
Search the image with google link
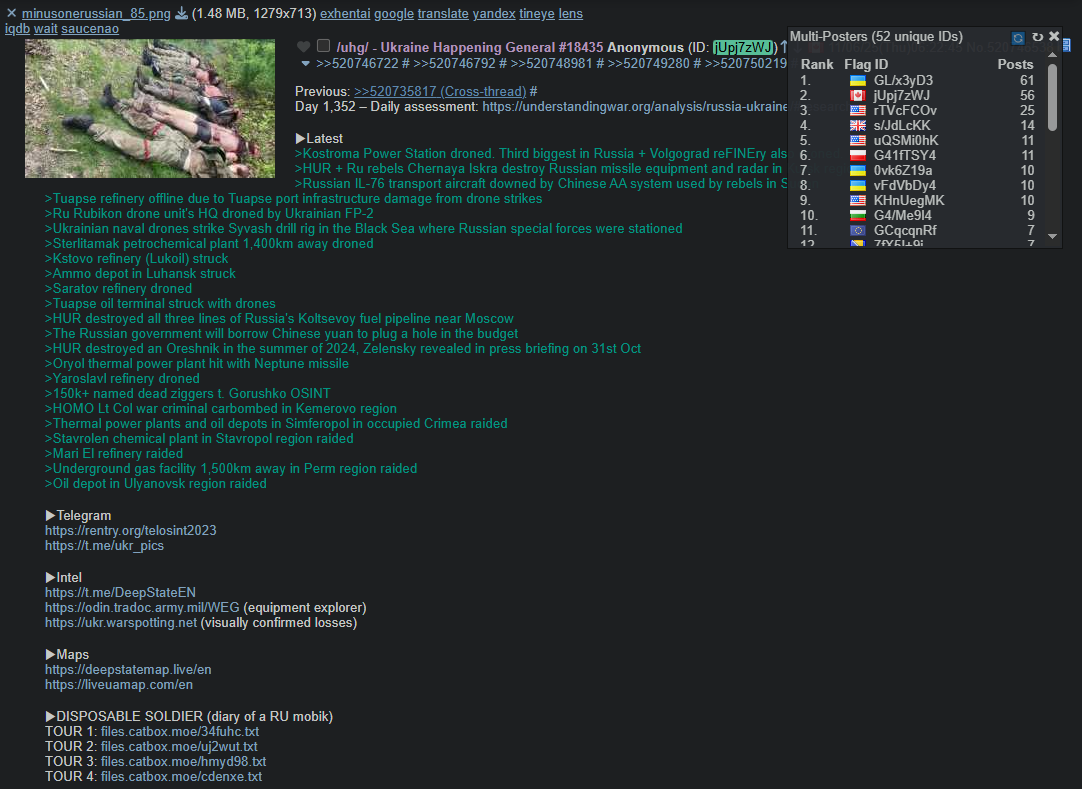394,14
